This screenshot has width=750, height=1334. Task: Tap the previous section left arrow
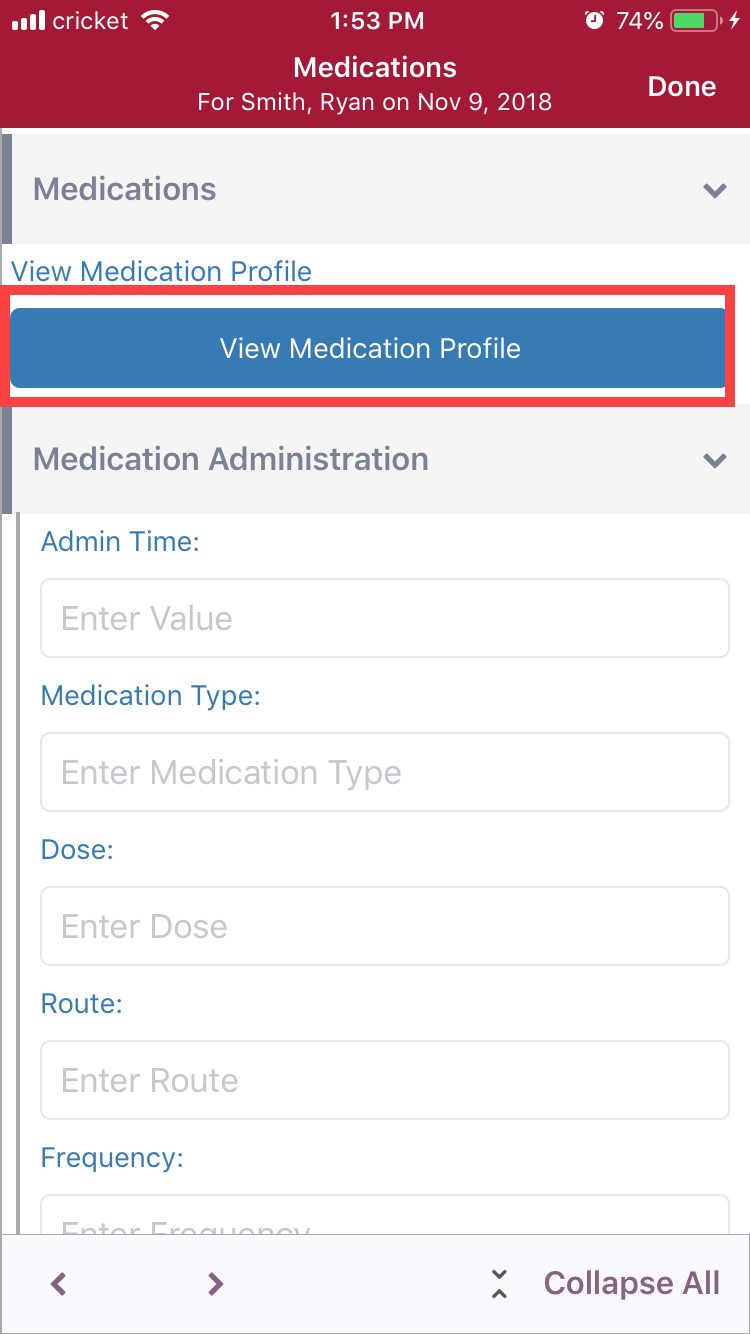[x=59, y=1284]
